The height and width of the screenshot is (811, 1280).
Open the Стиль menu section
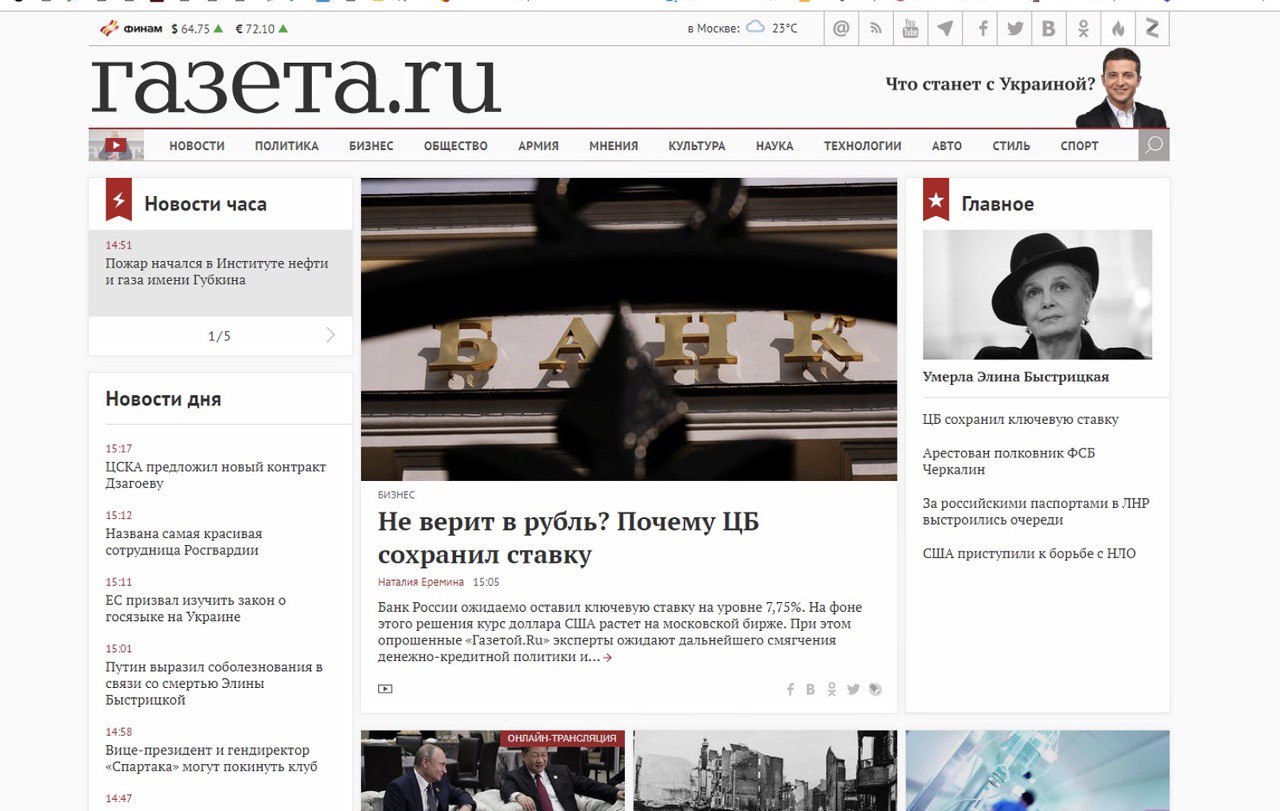click(1011, 146)
